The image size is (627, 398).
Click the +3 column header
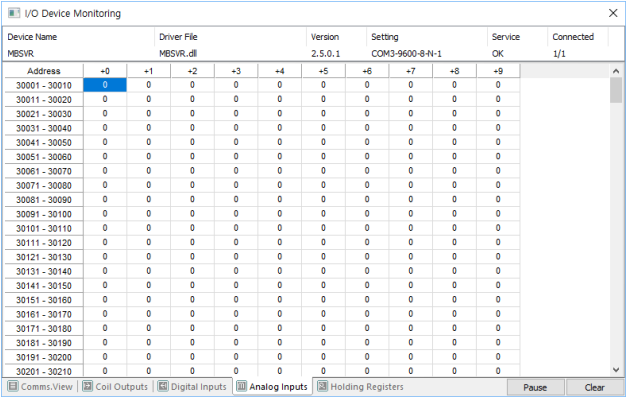(x=236, y=71)
